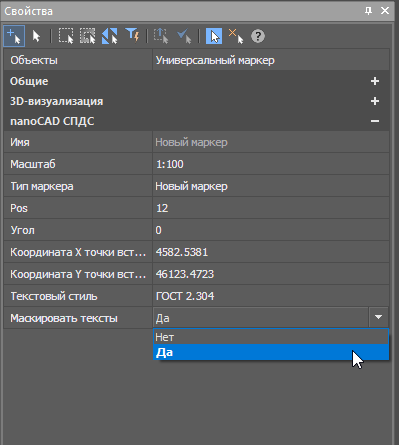Screen dimensions: 399x445
Task: Click the orange cross deselect icon
Action: click(x=236, y=36)
